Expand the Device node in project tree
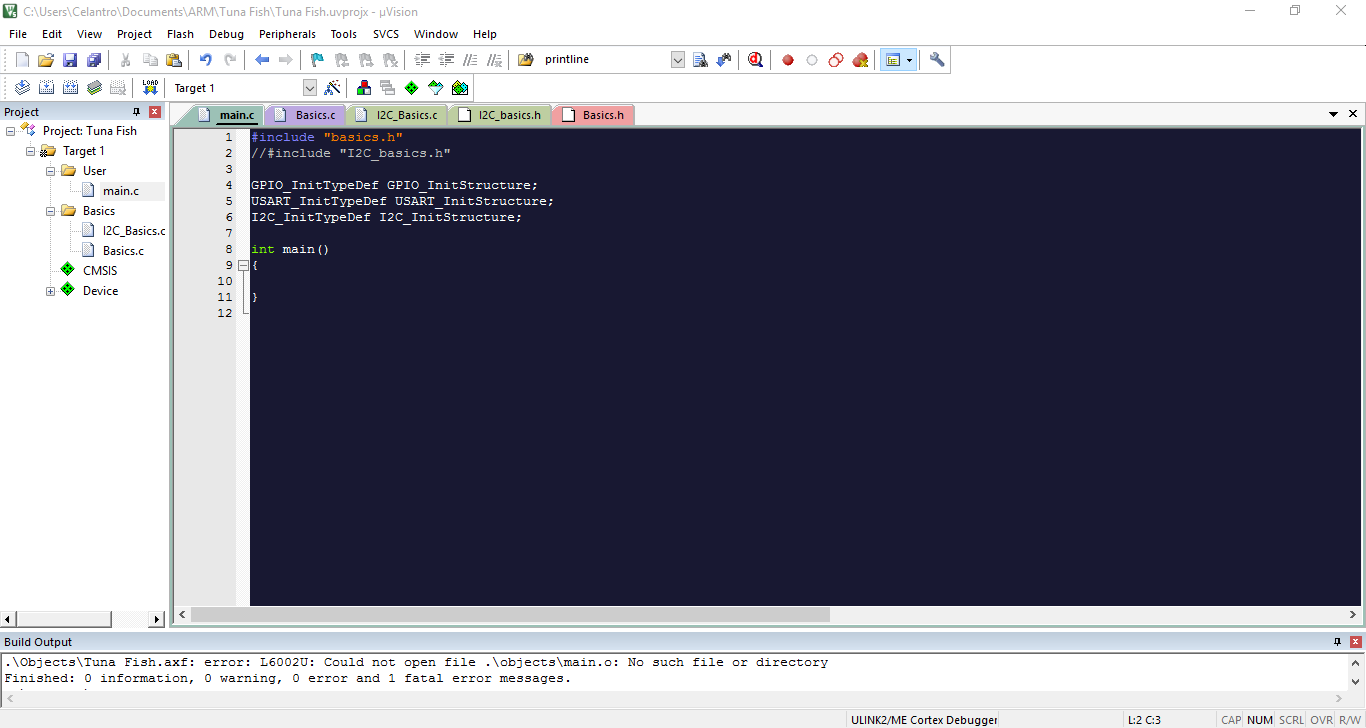 point(51,291)
